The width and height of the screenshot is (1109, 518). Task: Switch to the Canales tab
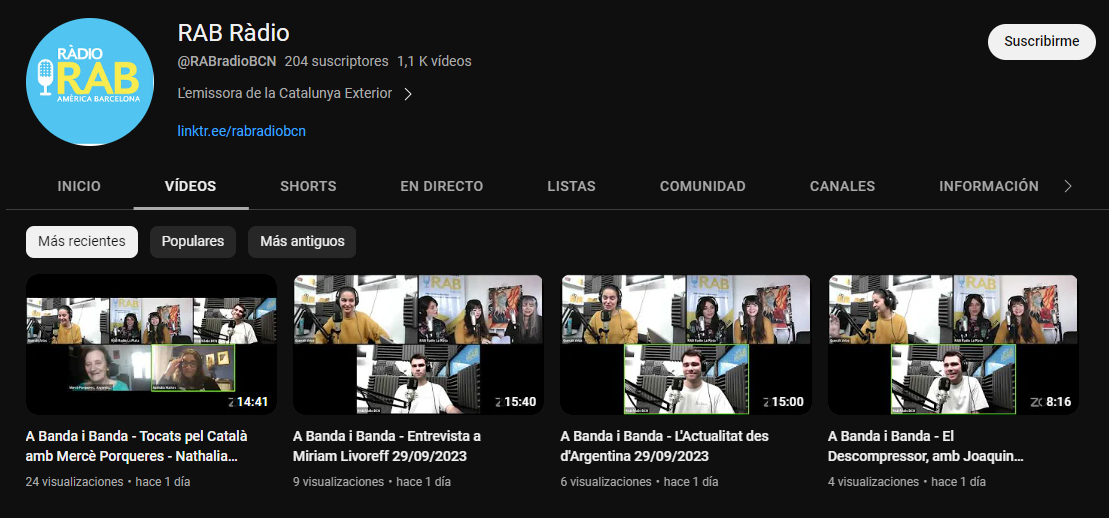click(842, 186)
